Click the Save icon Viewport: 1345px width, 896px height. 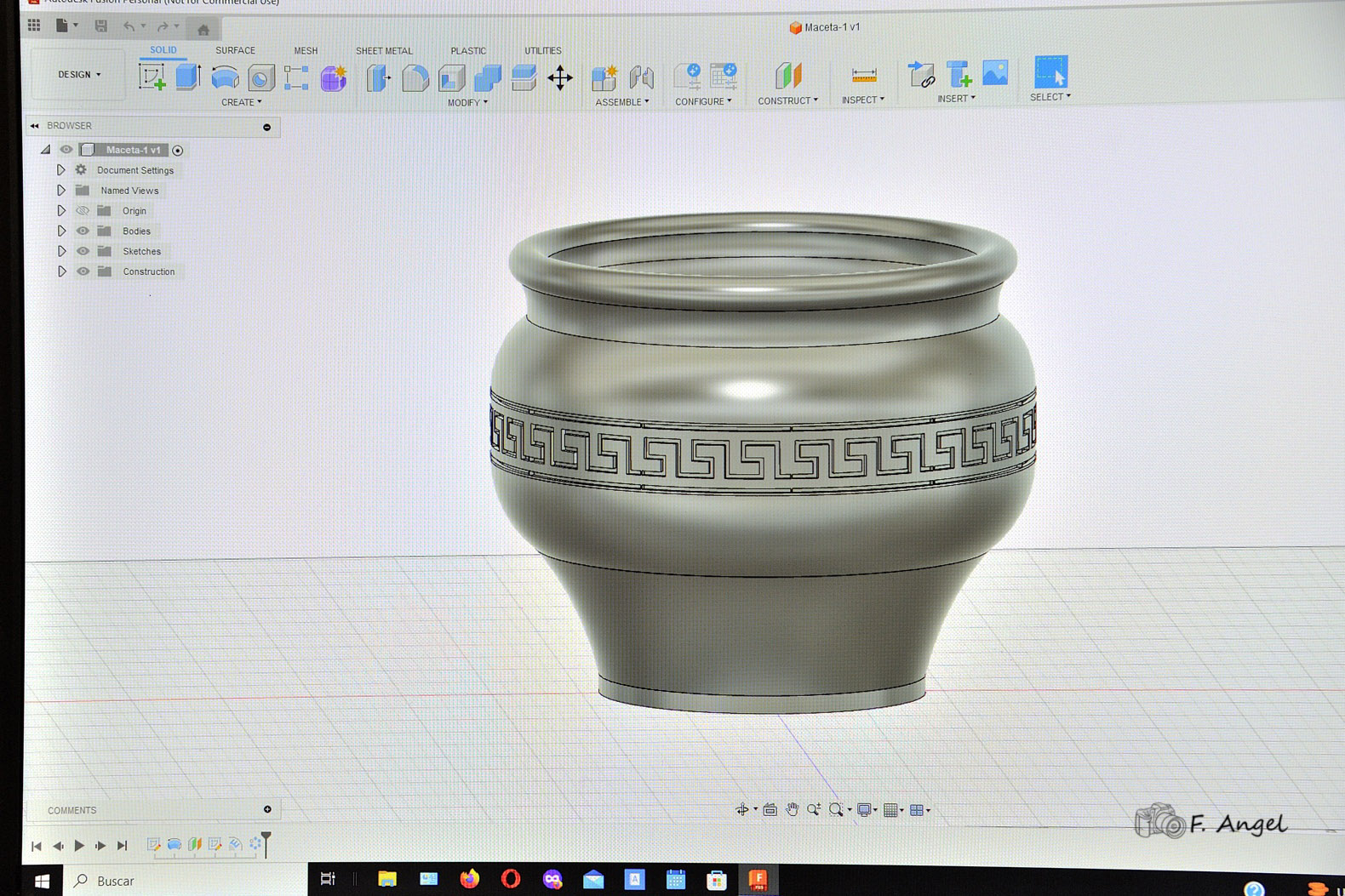[101, 26]
